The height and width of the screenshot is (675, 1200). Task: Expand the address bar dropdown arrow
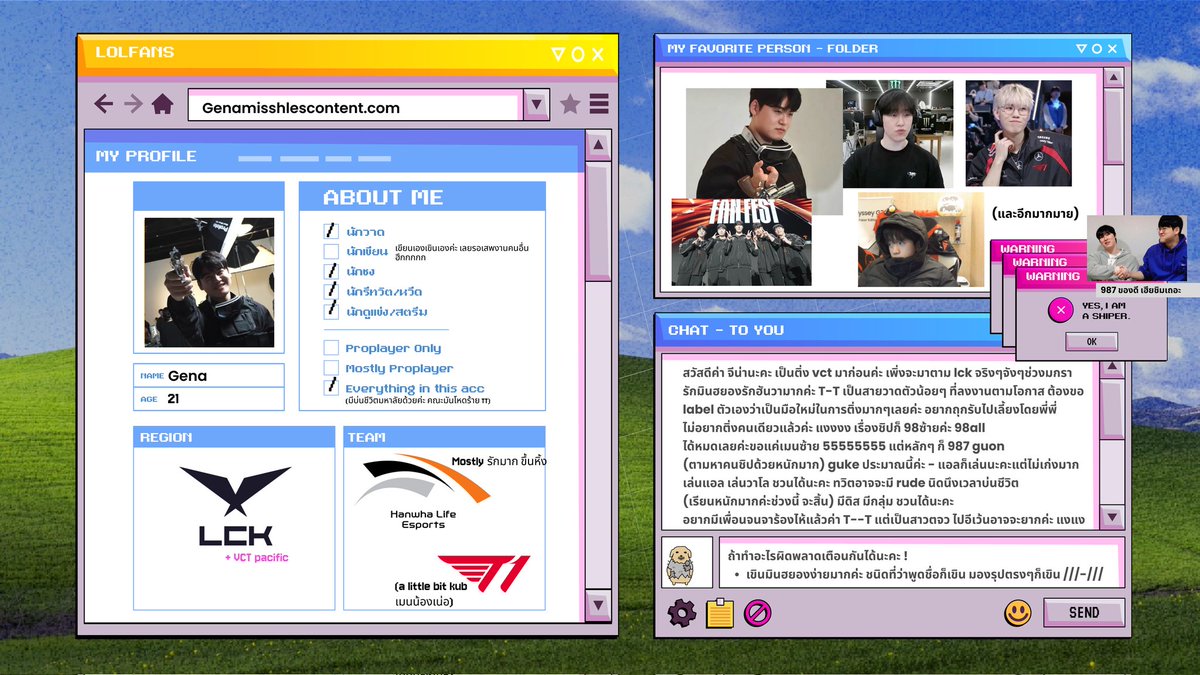(x=537, y=104)
